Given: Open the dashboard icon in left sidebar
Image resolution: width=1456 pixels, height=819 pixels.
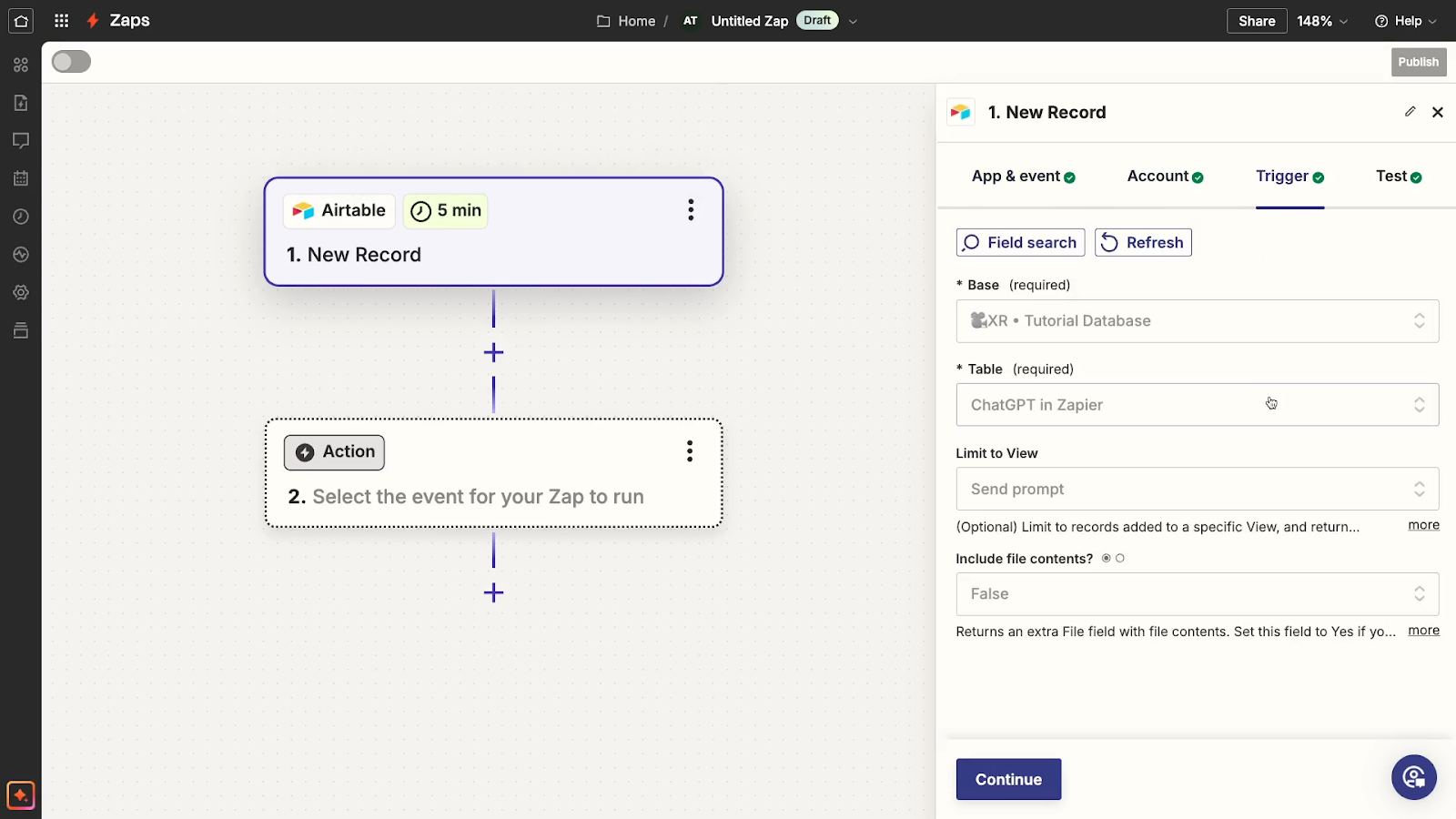Looking at the screenshot, I should (21, 65).
